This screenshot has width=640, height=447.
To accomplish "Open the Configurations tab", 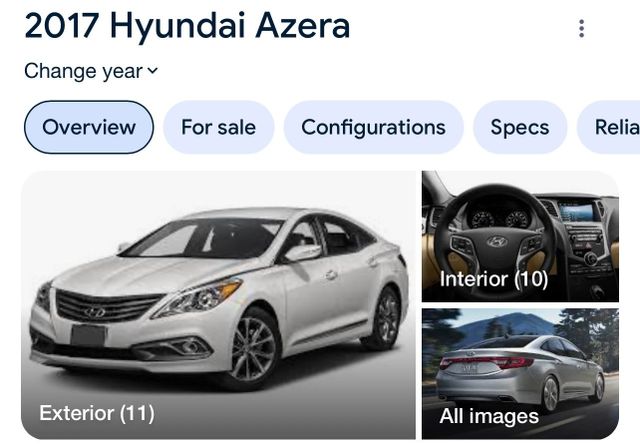I will (x=373, y=127).
